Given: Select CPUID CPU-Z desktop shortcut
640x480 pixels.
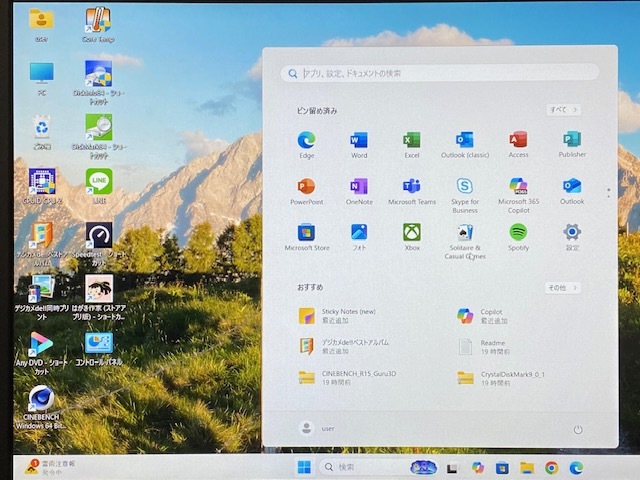Looking at the screenshot, I should (x=42, y=186).
